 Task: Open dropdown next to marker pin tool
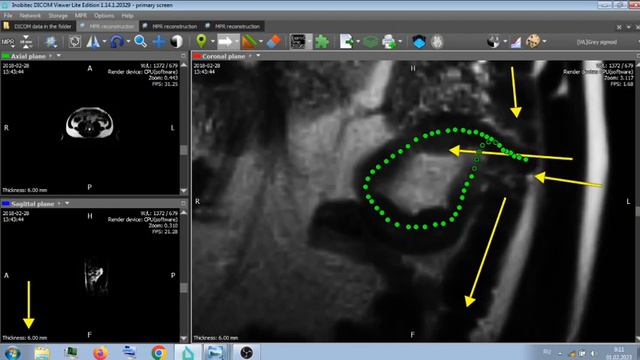pyautogui.click(x=212, y=42)
